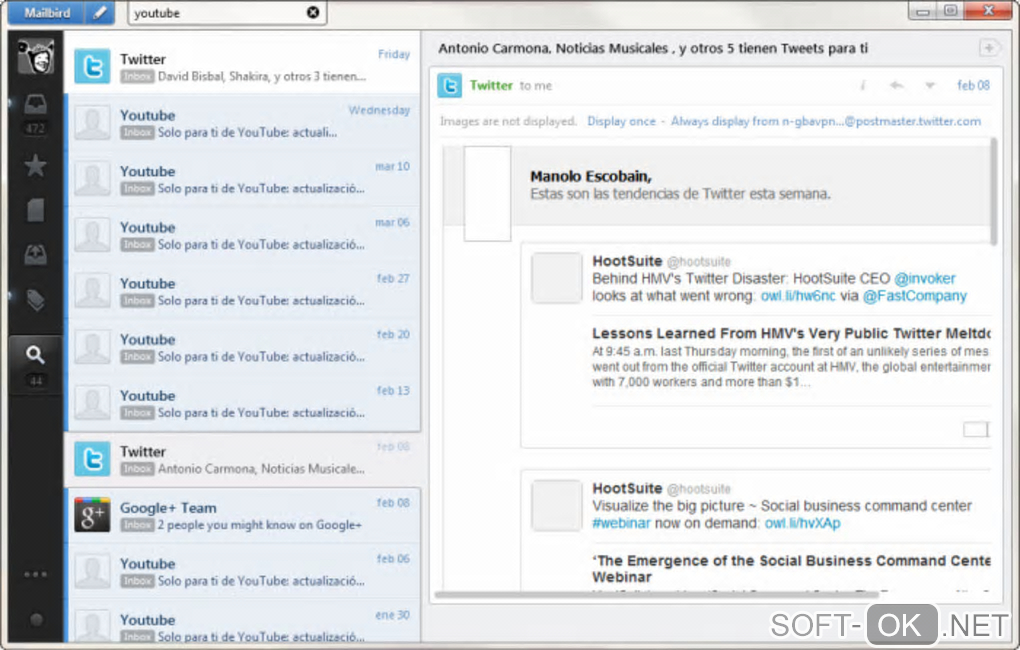Viewport: 1020px width, 650px height.
Task: Open the @FastCompany mention link
Action: (915, 296)
